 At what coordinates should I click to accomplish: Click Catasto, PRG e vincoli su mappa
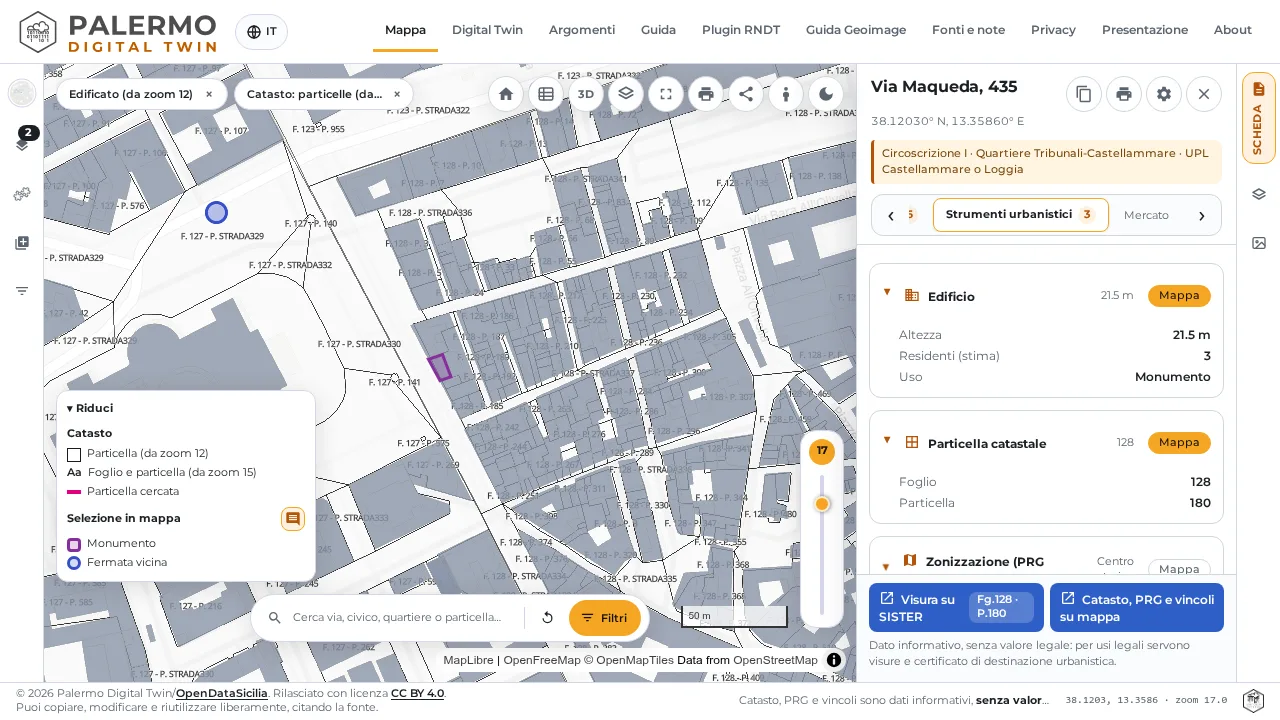click(x=1137, y=608)
